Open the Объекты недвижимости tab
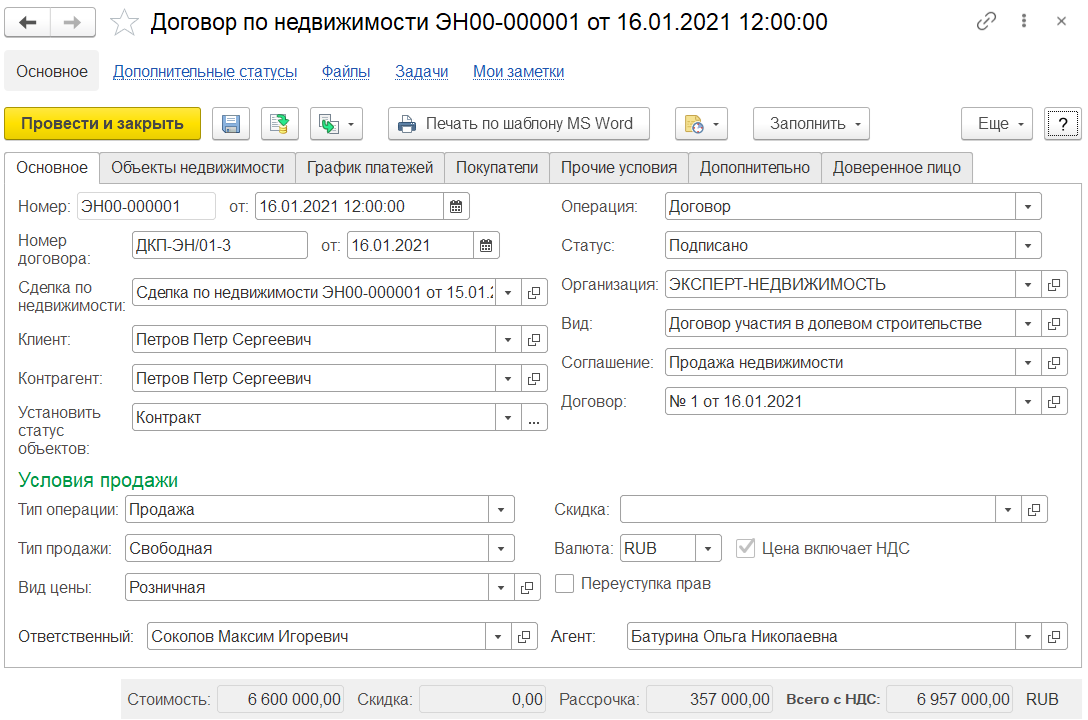The height and width of the screenshot is (720, 1088). coord(197,168)
